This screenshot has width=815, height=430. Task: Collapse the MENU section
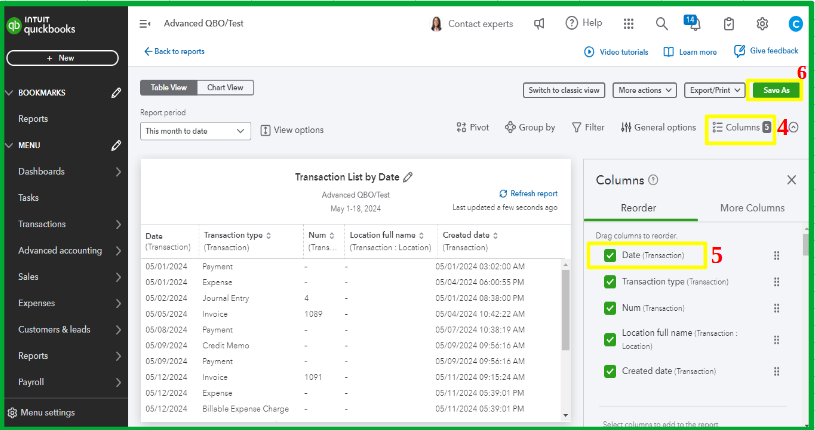[x=9, y=146]
